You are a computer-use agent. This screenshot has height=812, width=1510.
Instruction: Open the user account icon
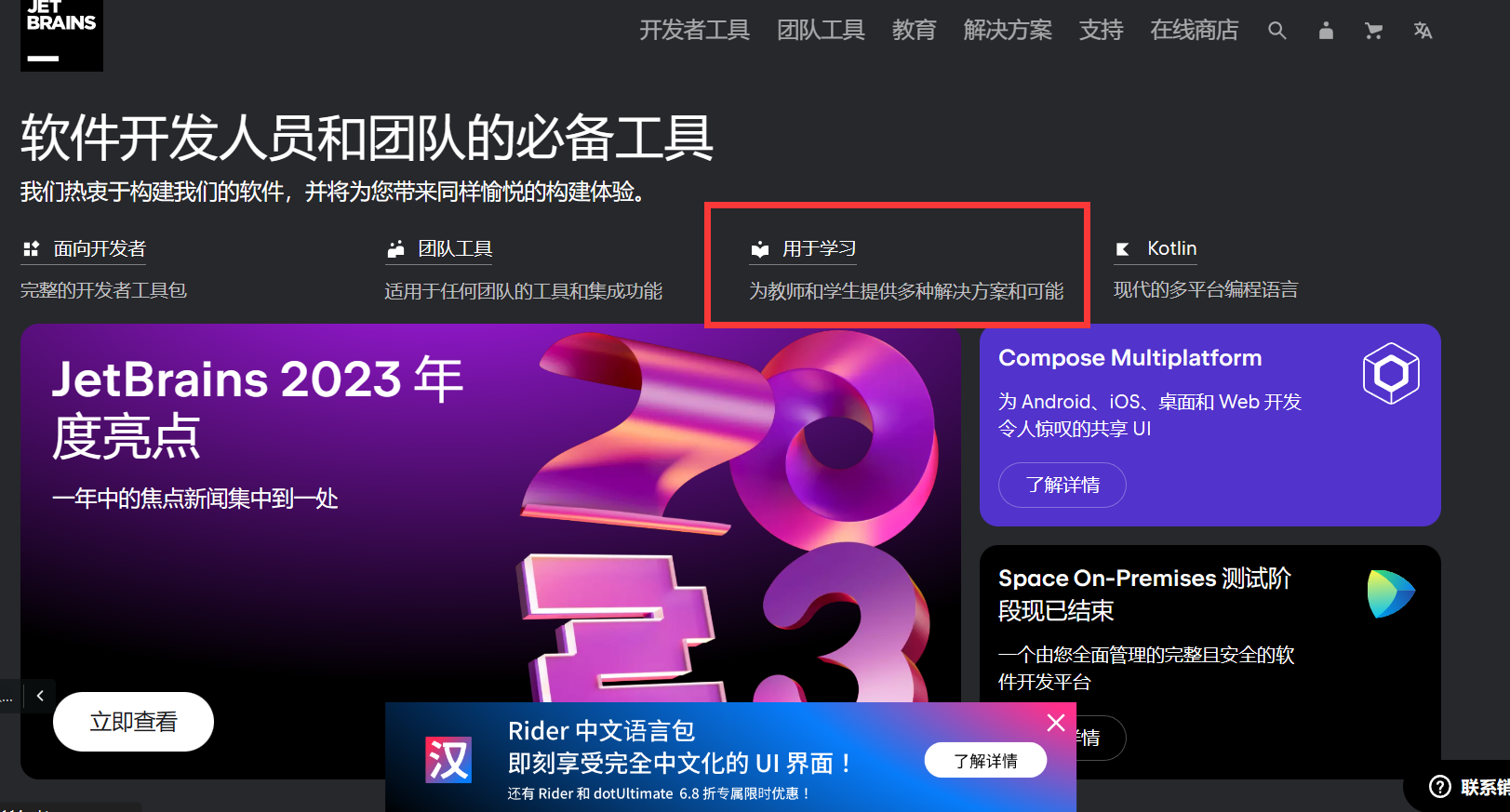(x=1326, y=31)
